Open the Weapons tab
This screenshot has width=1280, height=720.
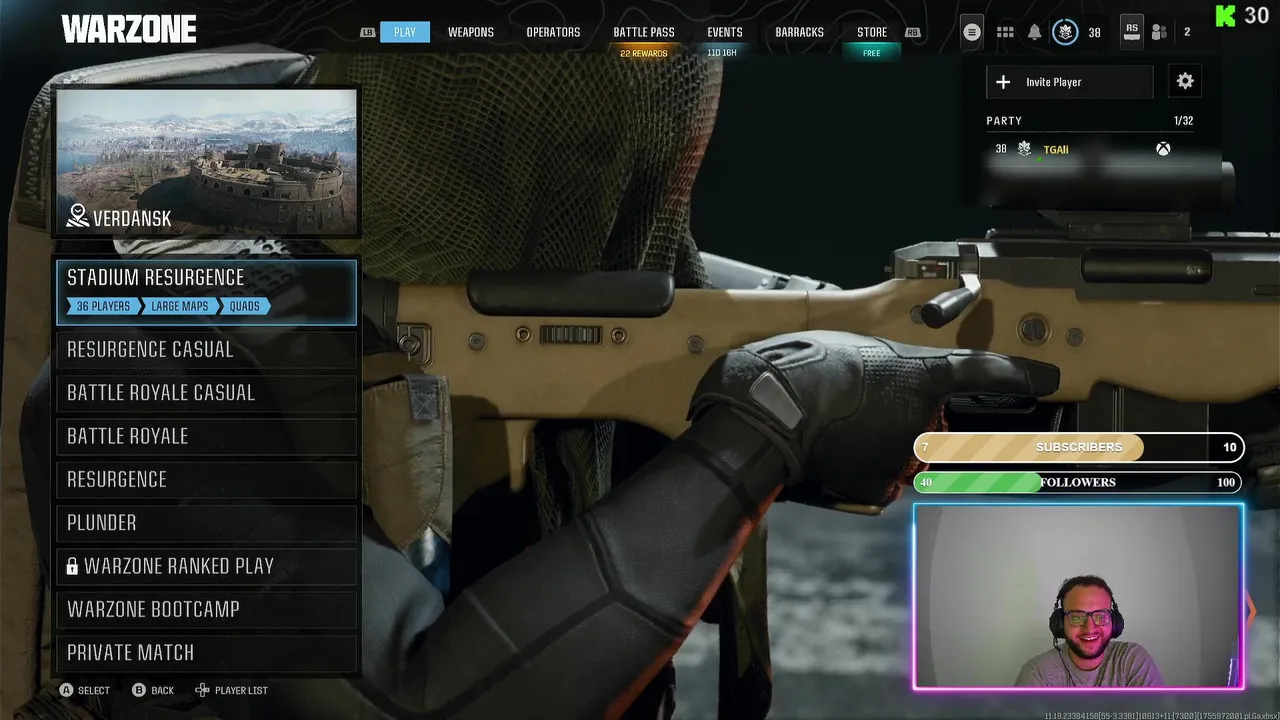point(471,32)
